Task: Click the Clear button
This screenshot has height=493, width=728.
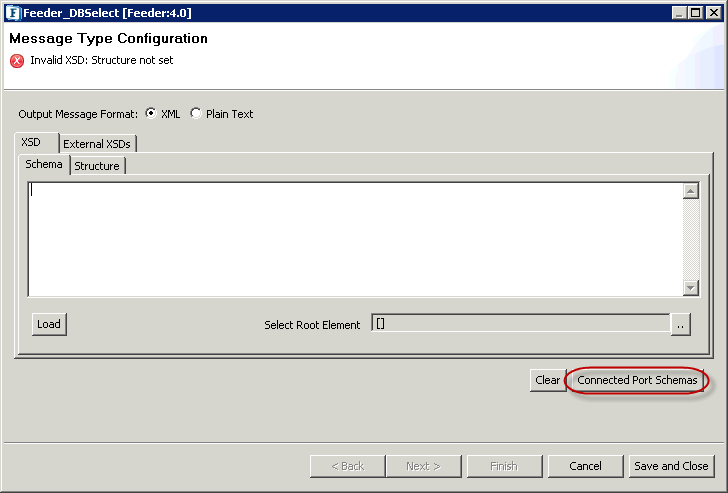Action: pos(548,380)
